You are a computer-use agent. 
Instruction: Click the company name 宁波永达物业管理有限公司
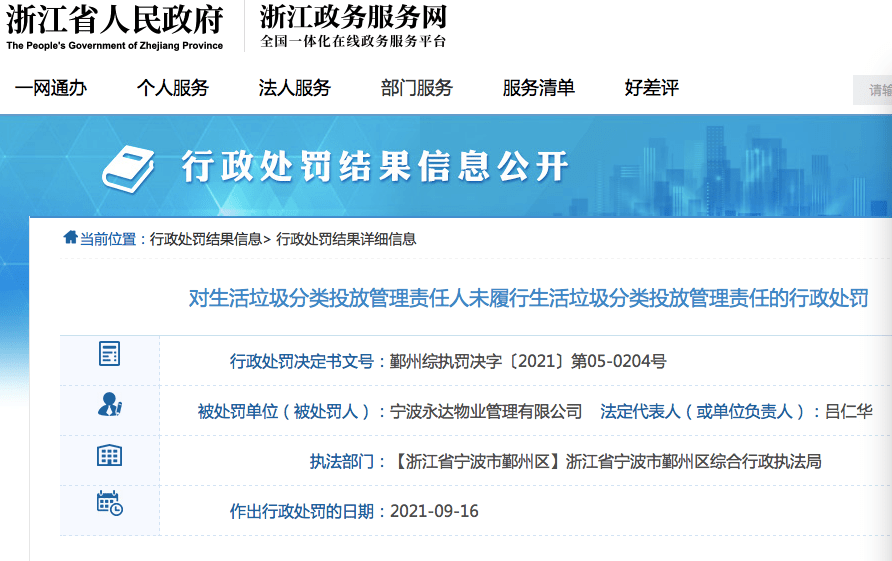tap(486, 411)
